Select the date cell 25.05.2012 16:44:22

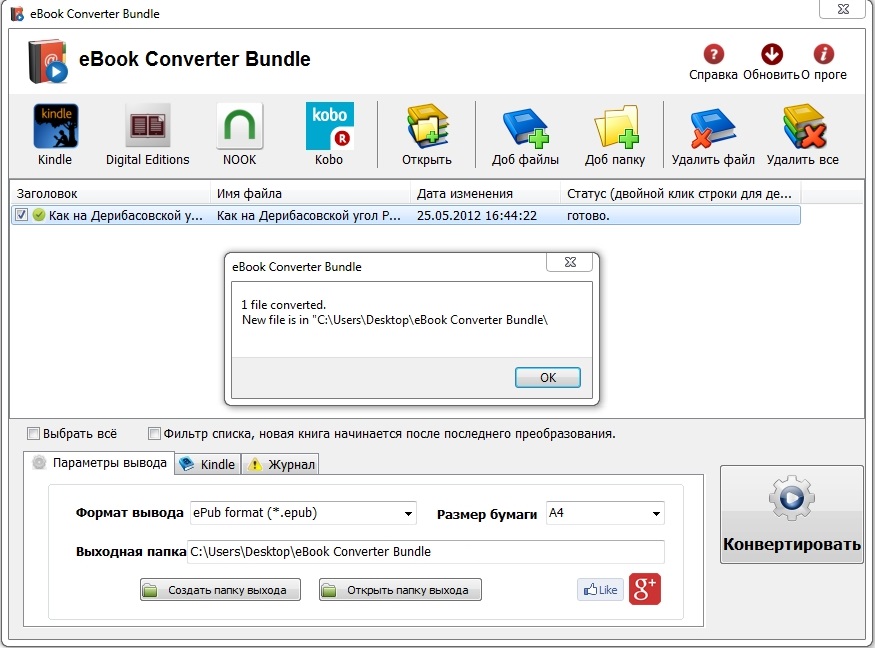pyautogui.click(x=477, y=215)
